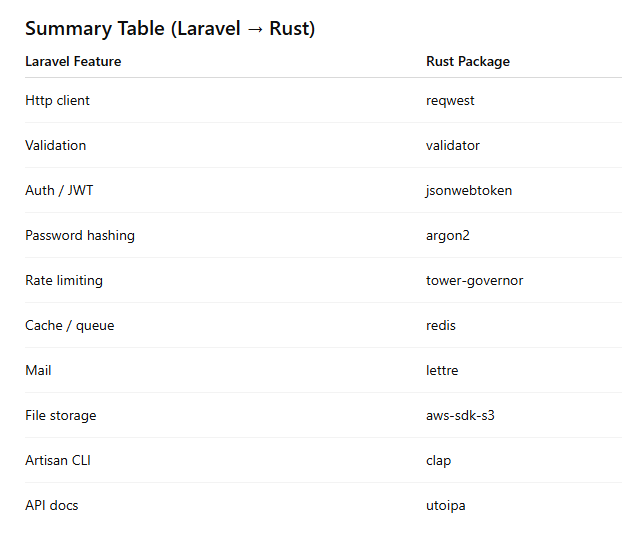Click the File storage cell

coord(61,415)
